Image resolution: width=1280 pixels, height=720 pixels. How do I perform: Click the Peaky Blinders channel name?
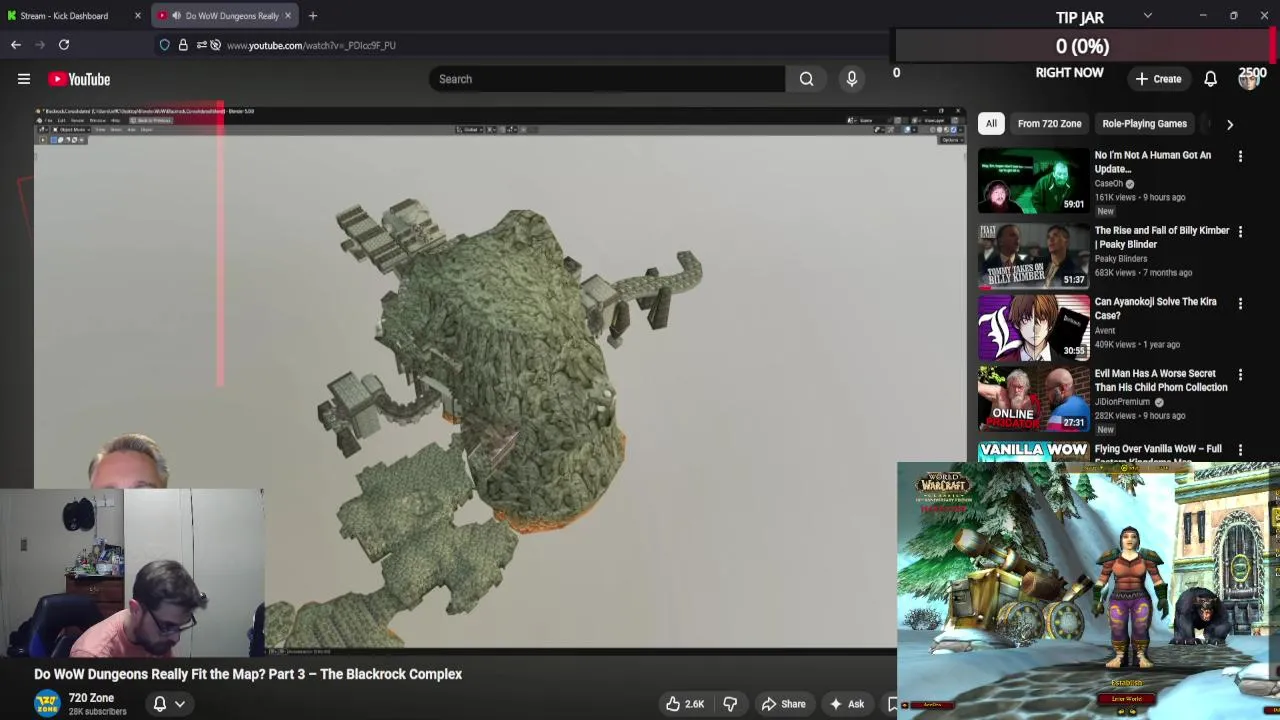click(1121, 259)
